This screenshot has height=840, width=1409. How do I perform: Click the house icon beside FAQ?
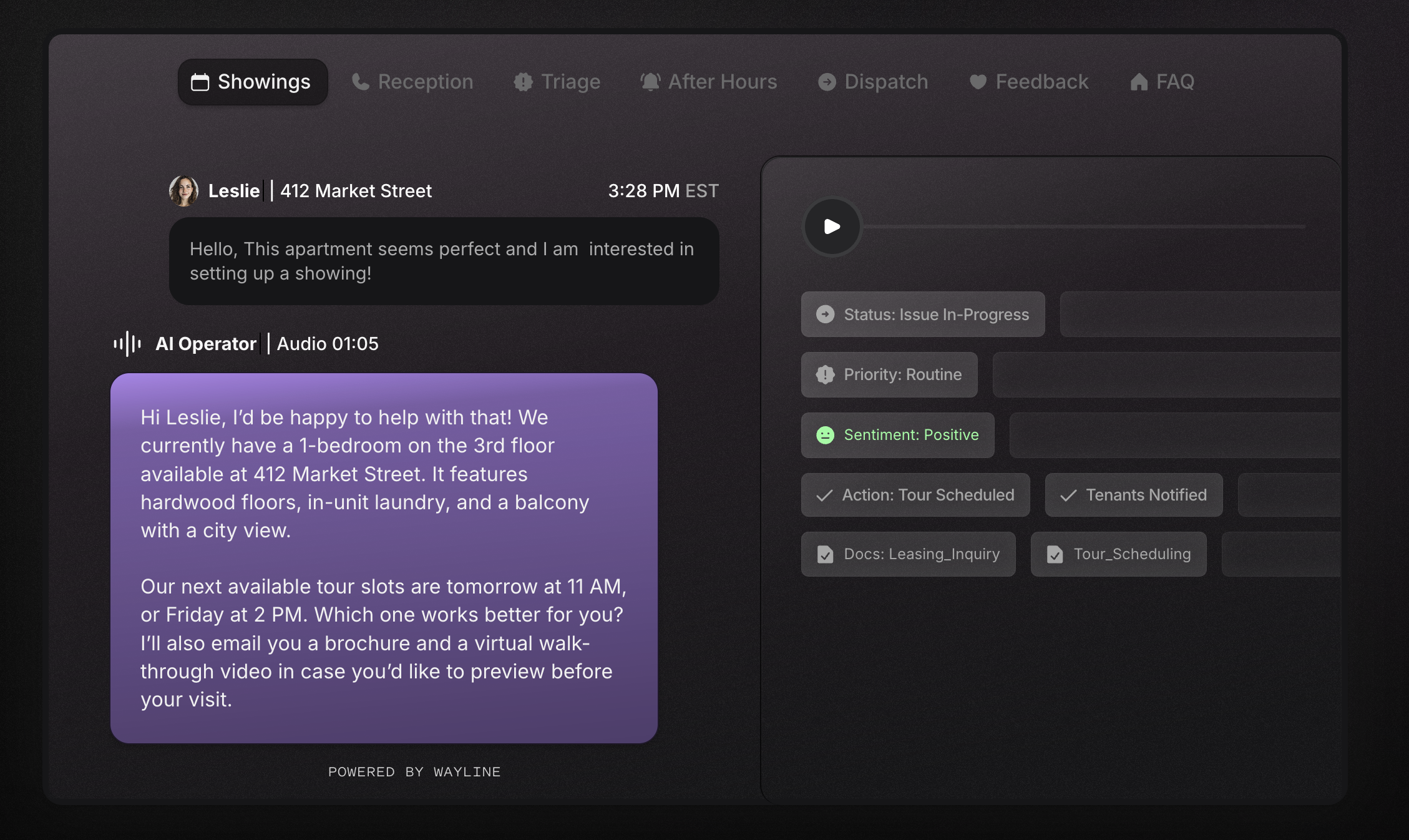[x=1139, y=82]
